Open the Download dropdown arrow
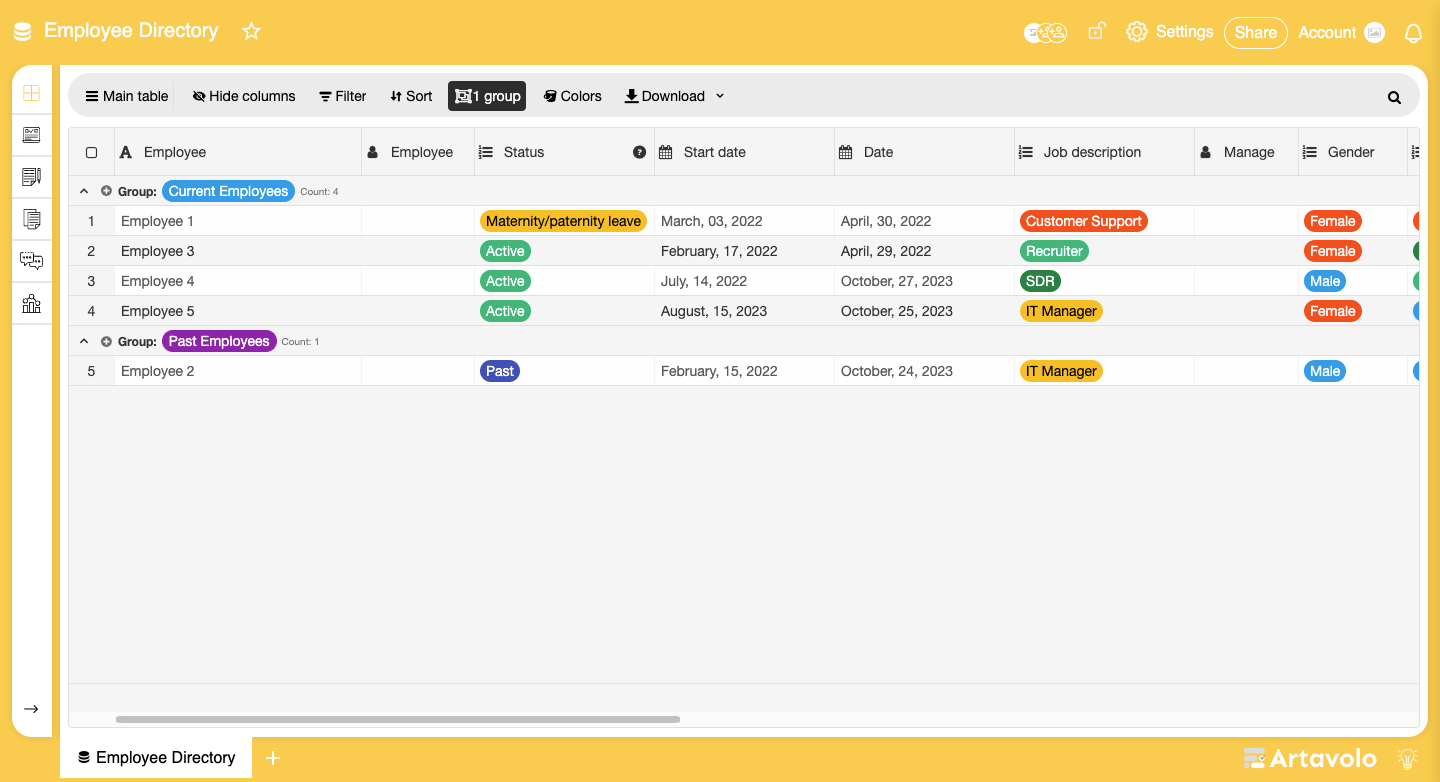The image size is (1440, 782). [x=720, y=96]
